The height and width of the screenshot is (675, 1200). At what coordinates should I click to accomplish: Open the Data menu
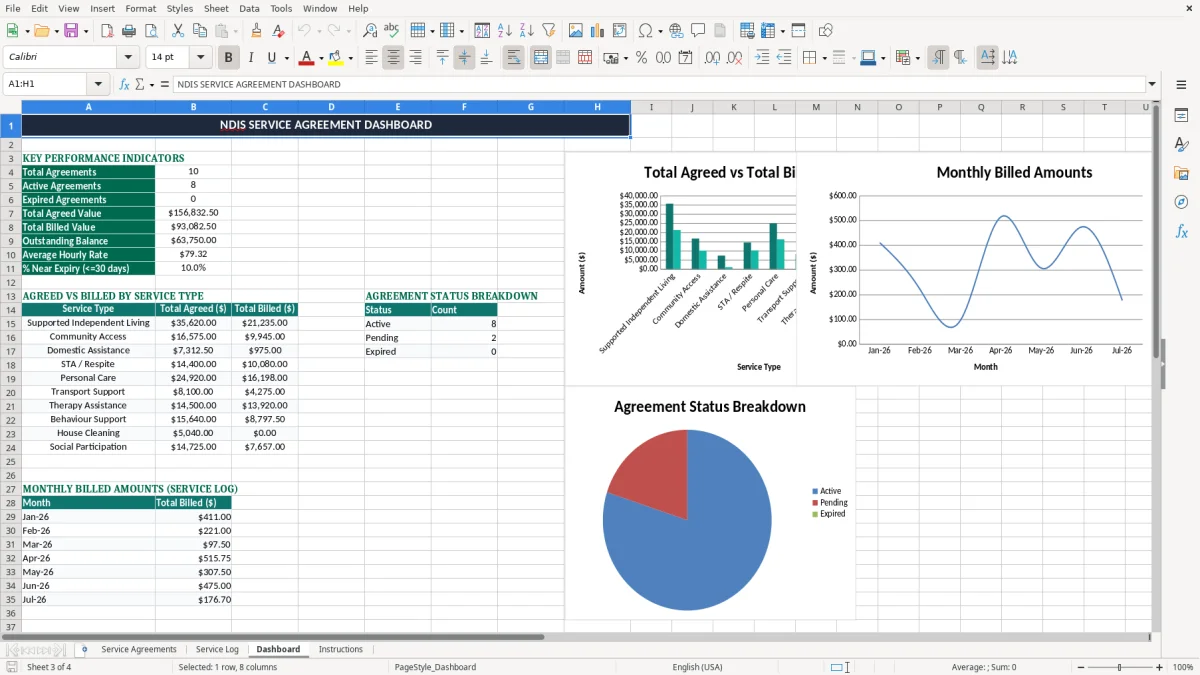pyautogui.click(x=249, y=8)
